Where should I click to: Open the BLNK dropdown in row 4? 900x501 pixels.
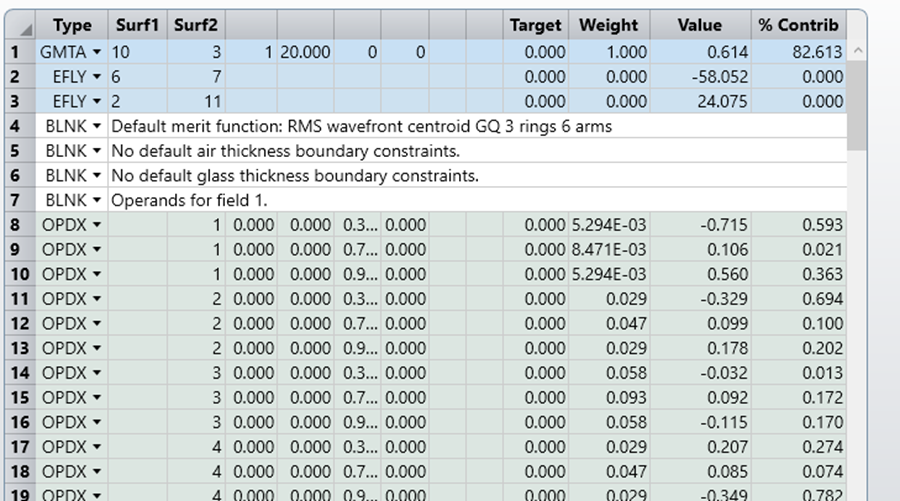click(96, 127)
